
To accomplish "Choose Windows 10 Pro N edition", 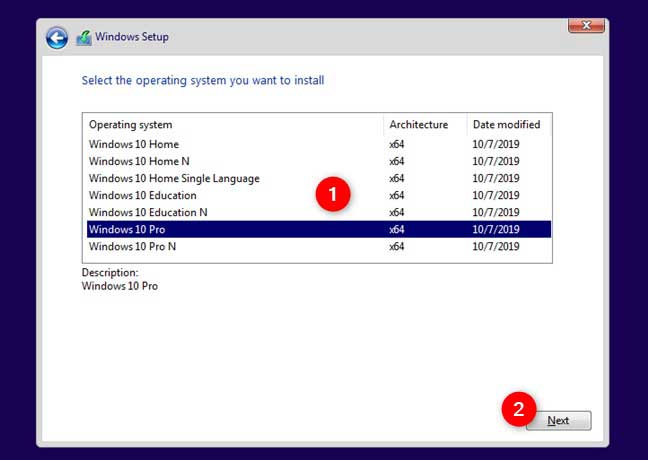I will [x=319, y=246].
